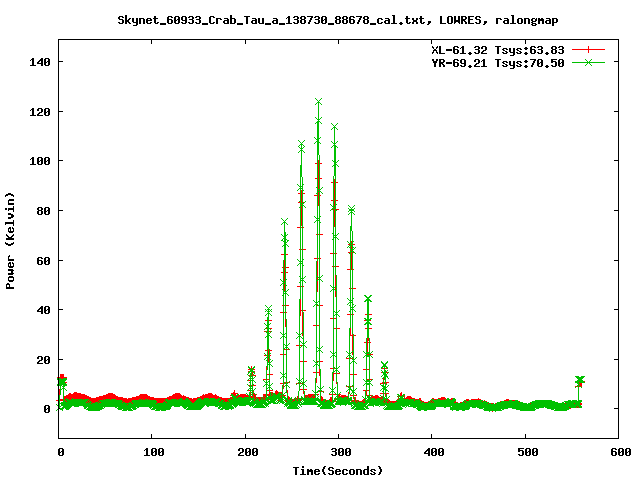Click the highest green peak marker near 124 Kelvin
The width and height of the screenshot is (640, 480).
[318, 102]
